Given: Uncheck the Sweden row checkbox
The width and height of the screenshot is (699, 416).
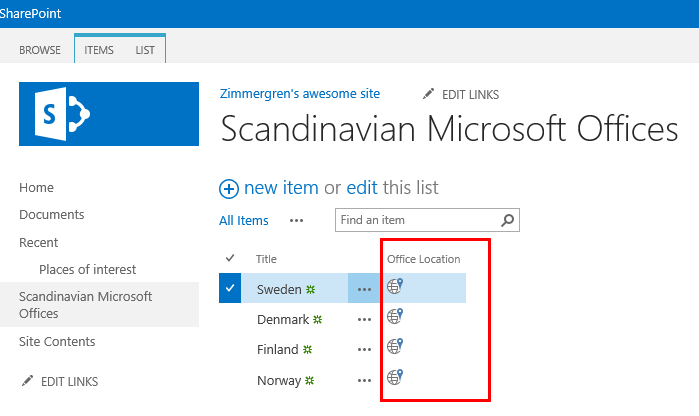Looking at the screenshot, I should [230, 288].
